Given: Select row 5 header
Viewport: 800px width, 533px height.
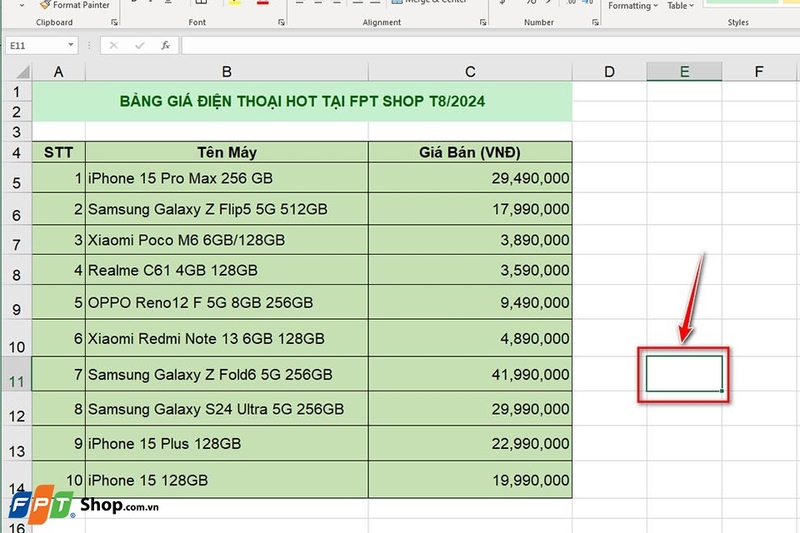Looking at the screenshot, I should pyautogui.click(x=17, y=178).
